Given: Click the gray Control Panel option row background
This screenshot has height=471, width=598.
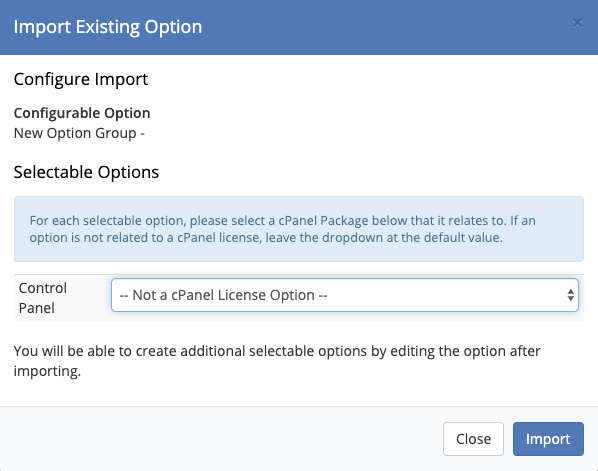Looking at the screenshot, I should coord(299,298).
